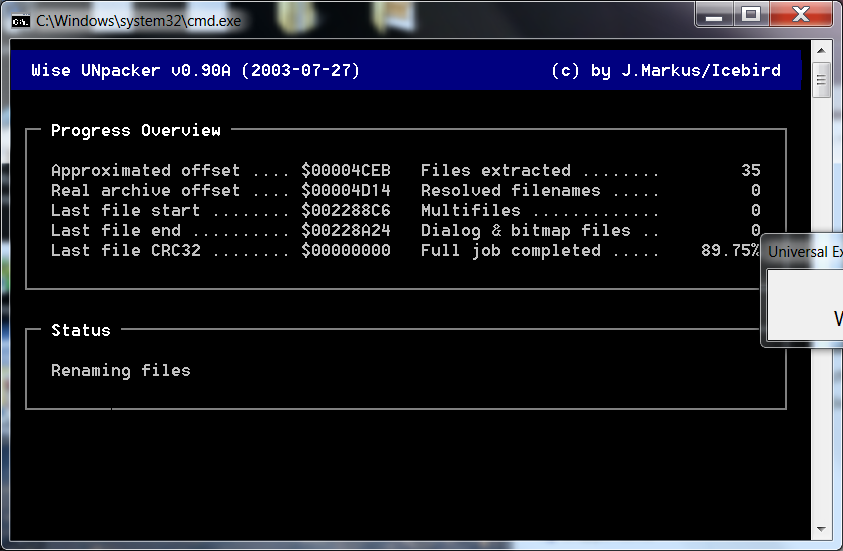Focus the Universal Extractor dialog title
The height and width of the screenshot is (551, 843).
pos(804,252)
